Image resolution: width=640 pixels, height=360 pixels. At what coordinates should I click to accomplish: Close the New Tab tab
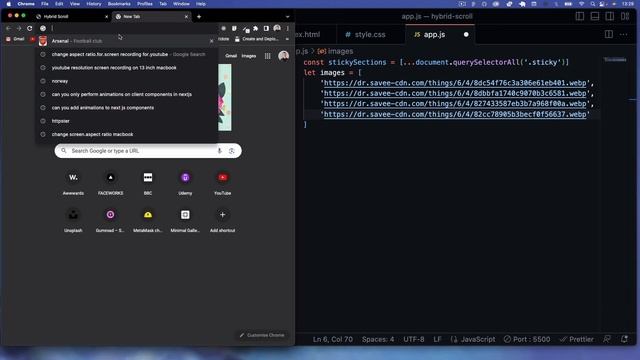pyautogui.click(x=186, y=17)
